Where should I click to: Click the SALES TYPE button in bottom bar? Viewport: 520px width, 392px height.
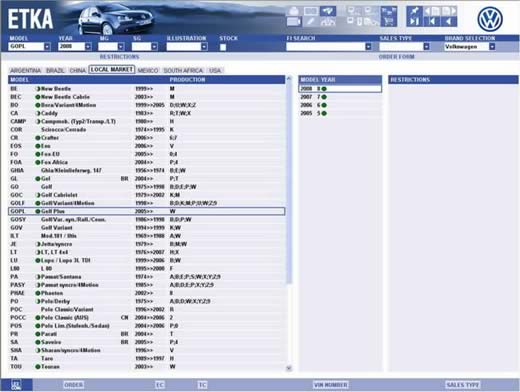(463, 385)
